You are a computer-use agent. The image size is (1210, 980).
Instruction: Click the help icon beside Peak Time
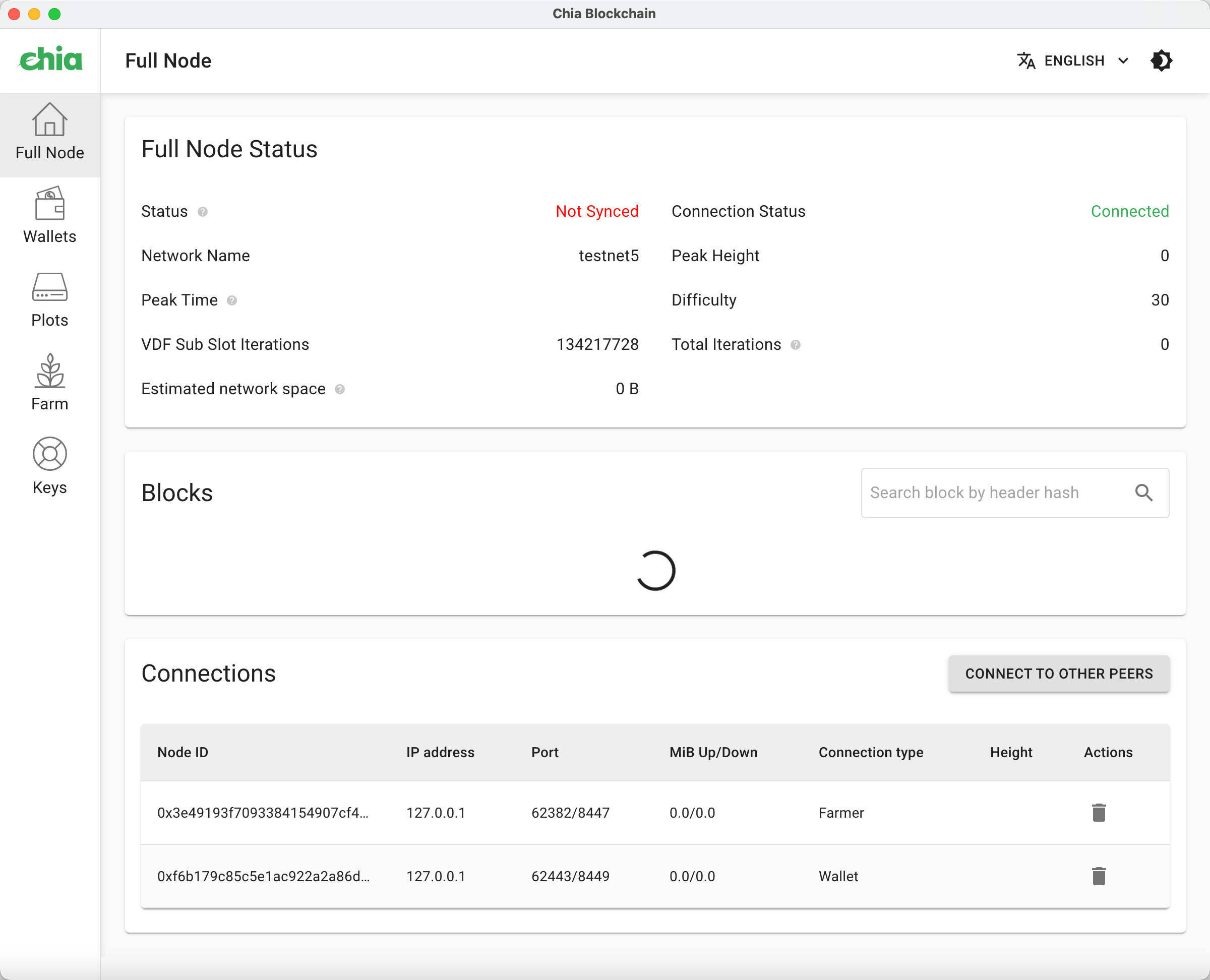[231, 300]
